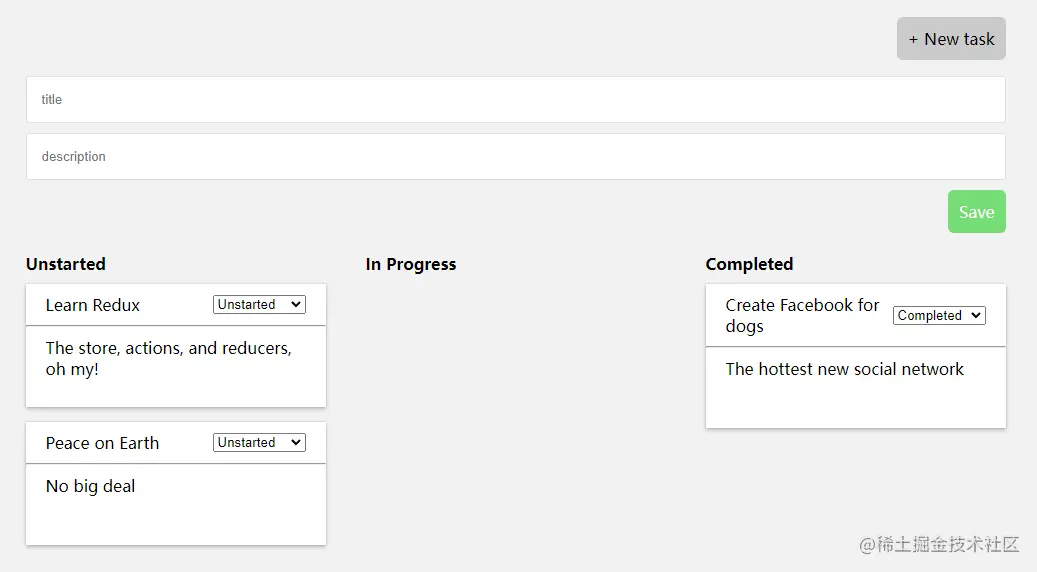The image size is (1037, 572).
Task: Click the Completed column heading
Action: point(749,264)
